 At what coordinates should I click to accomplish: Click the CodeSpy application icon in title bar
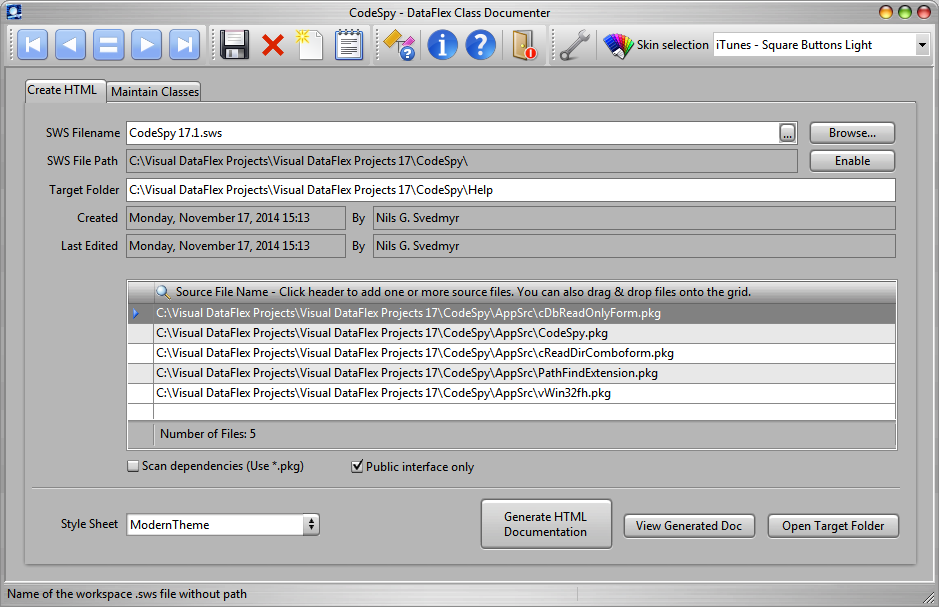[14, 12]
